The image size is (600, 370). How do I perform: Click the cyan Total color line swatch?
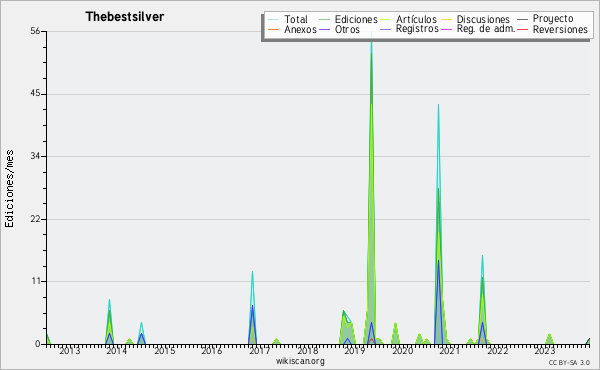pyautogui.click(x=274, y=19)
